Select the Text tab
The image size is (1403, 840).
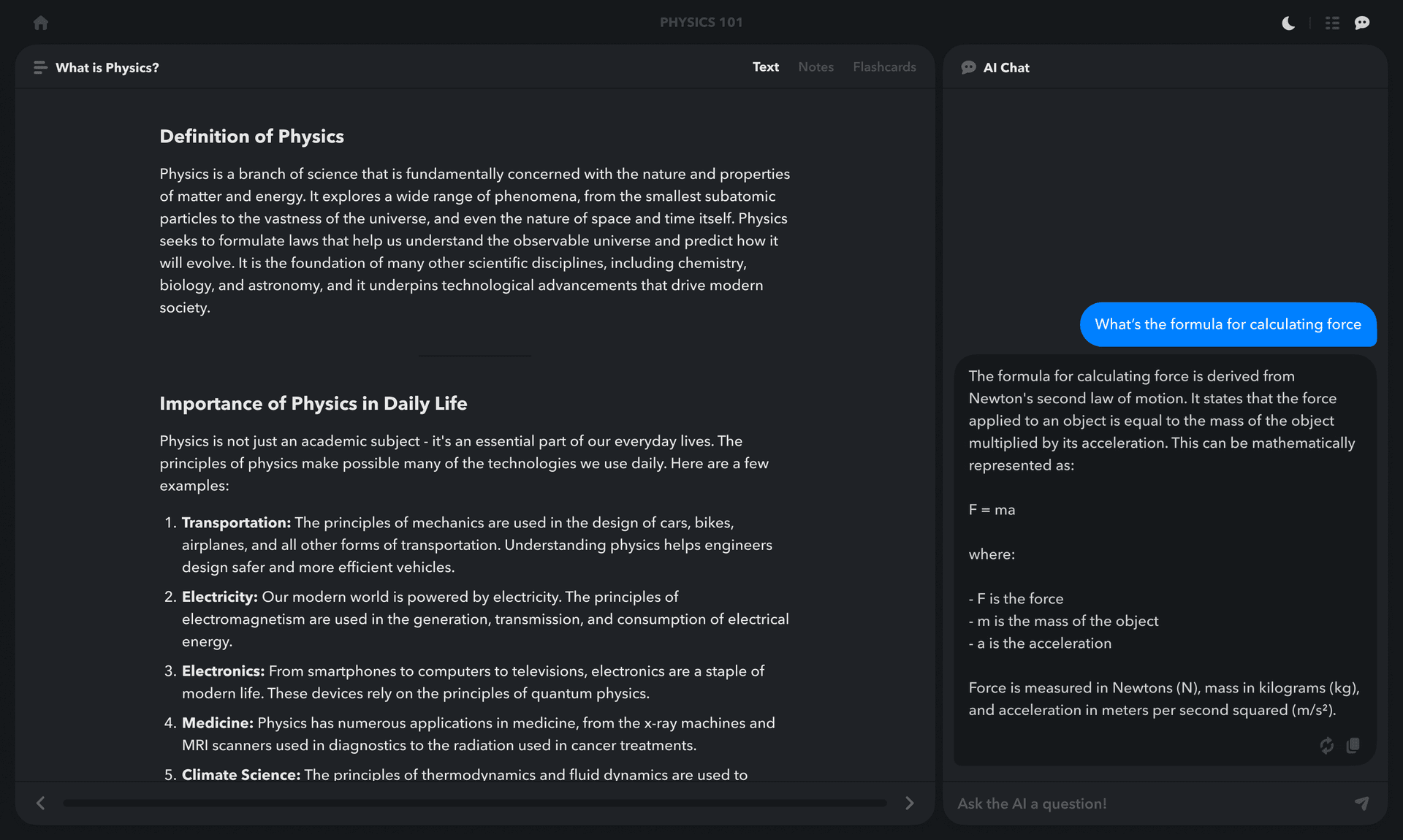pyautogui.click(x=765, y=66)
